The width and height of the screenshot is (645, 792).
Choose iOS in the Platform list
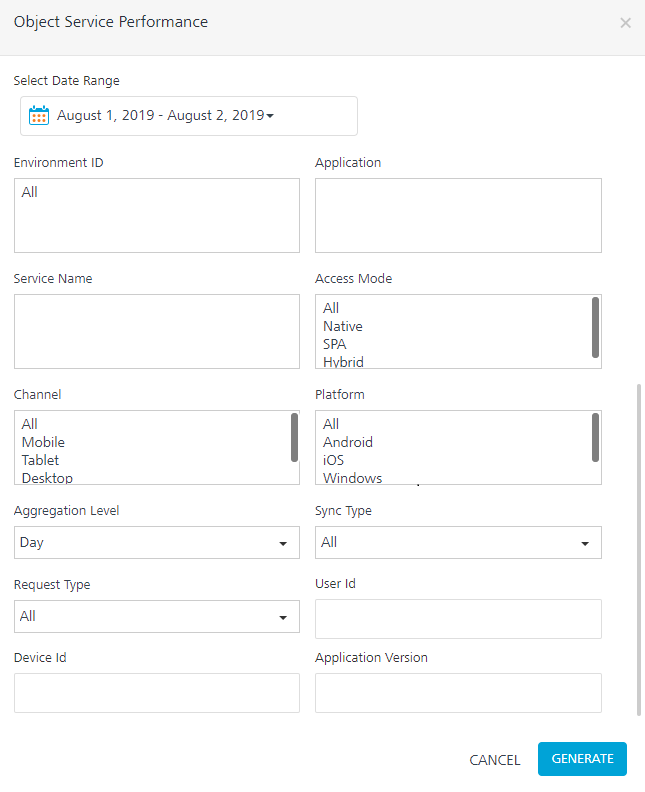tap(336, 460)
